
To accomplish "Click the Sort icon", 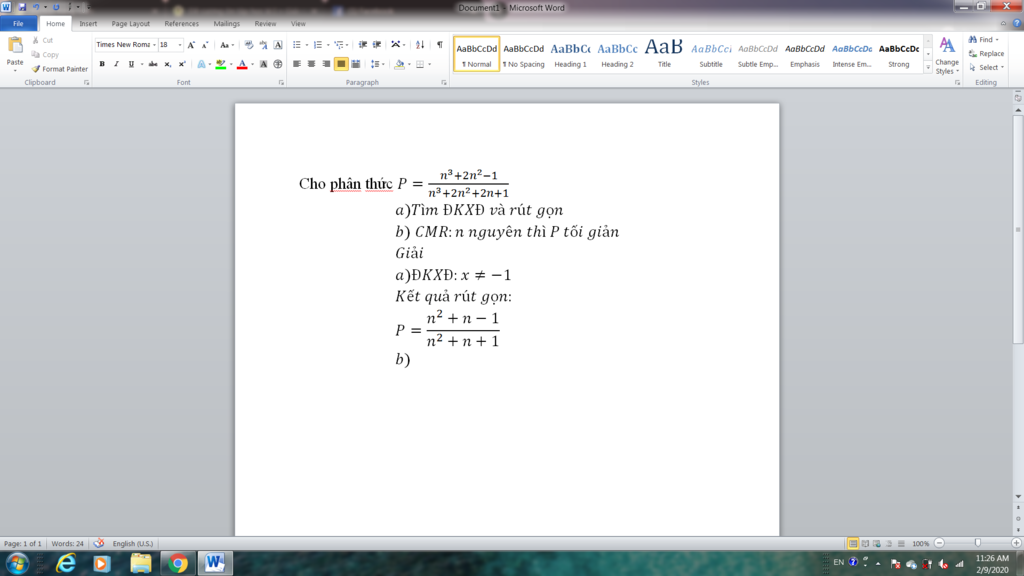I will (420, 45).
